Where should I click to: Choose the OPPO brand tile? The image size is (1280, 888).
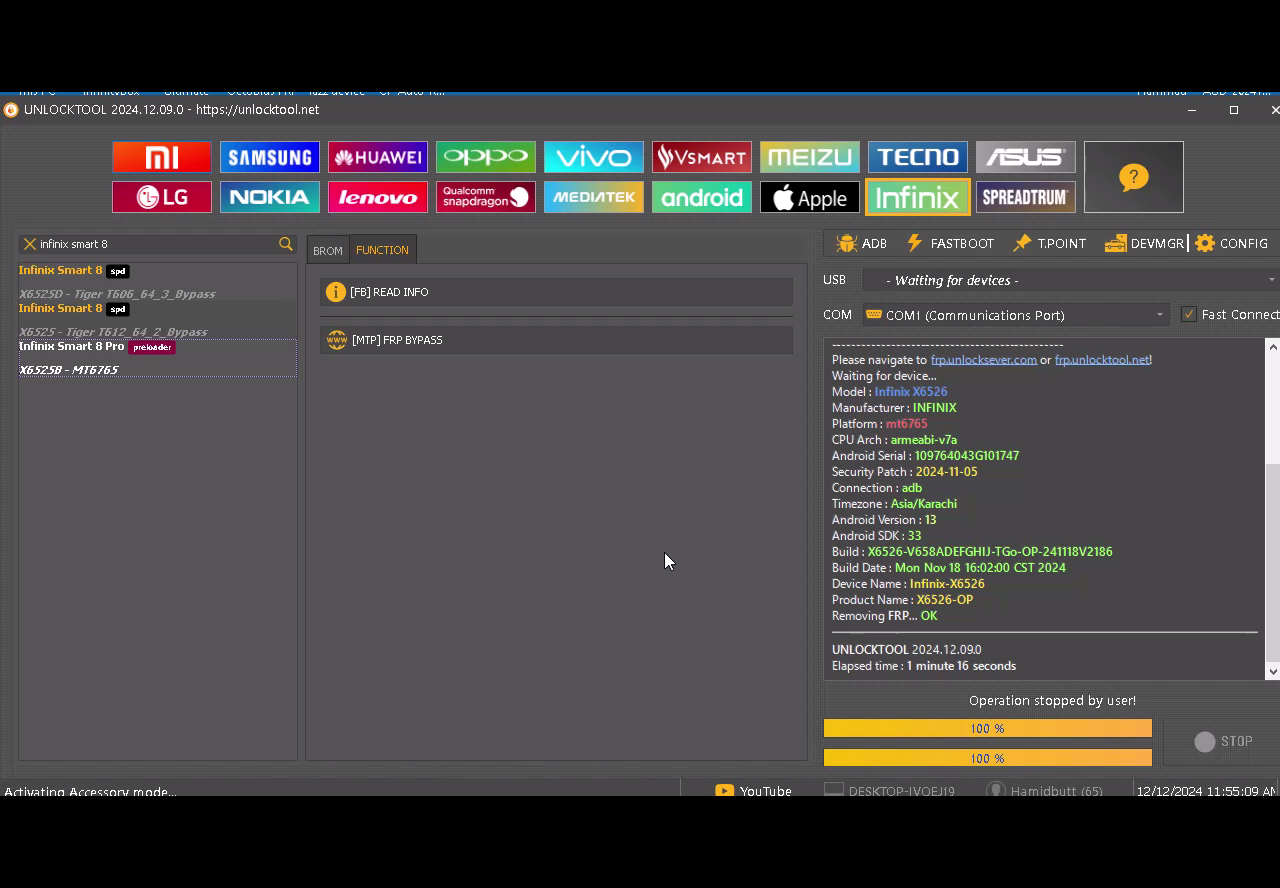pos(486,157)
